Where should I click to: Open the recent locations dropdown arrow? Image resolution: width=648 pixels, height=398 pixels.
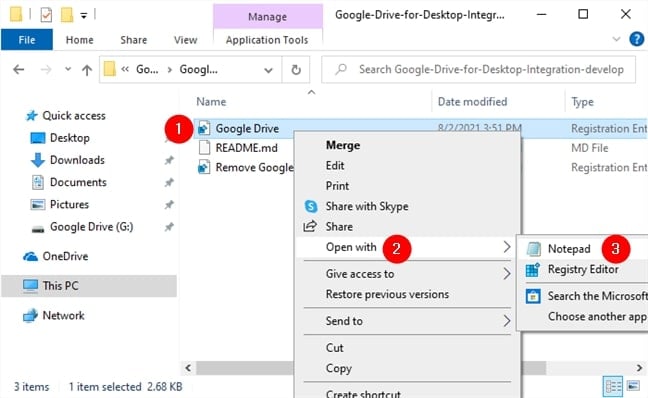click(68, 69)
